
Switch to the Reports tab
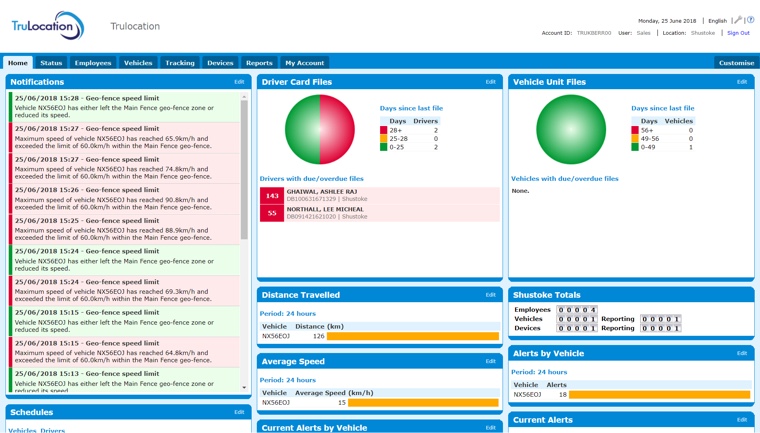(x=259, y=63)
